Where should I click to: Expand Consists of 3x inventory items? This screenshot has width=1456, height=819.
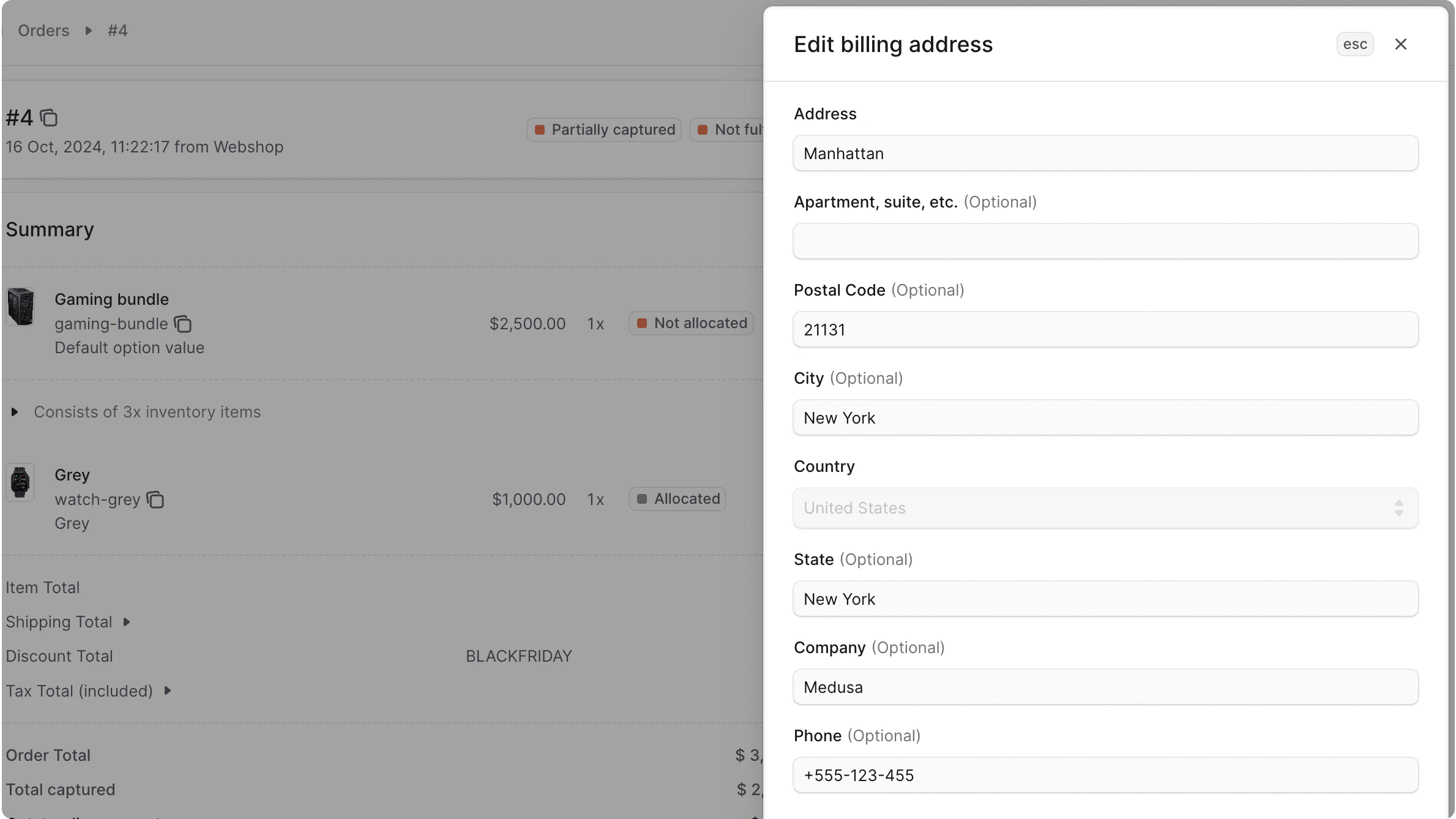[15, 412]
